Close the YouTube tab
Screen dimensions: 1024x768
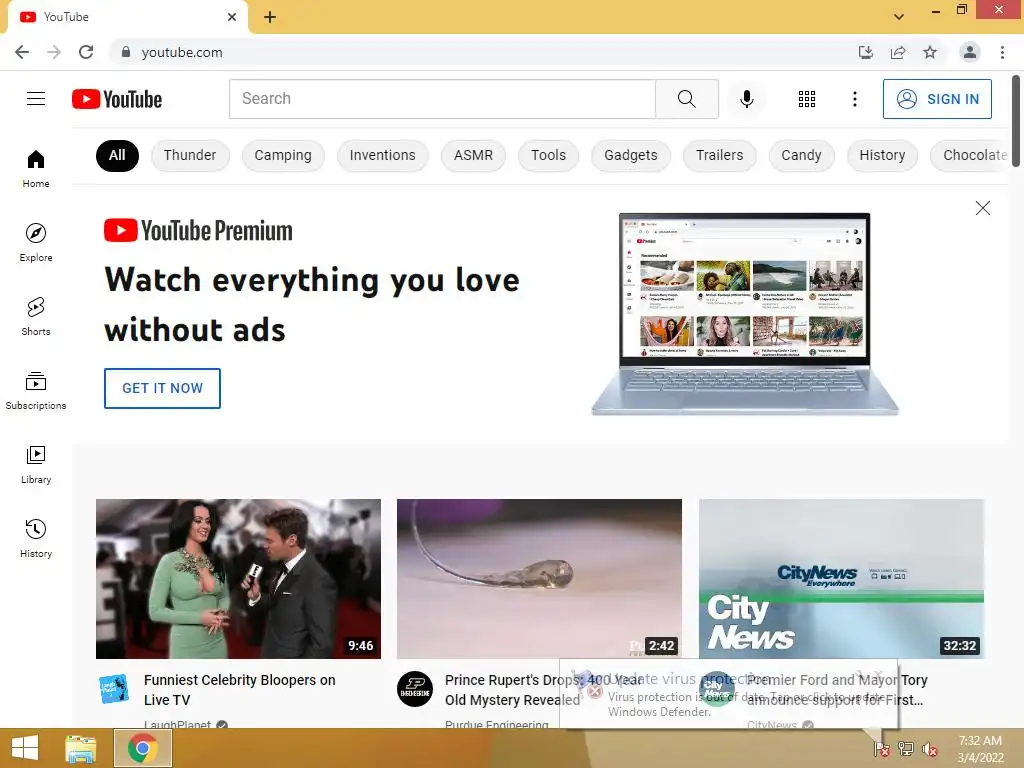(232, 17)
